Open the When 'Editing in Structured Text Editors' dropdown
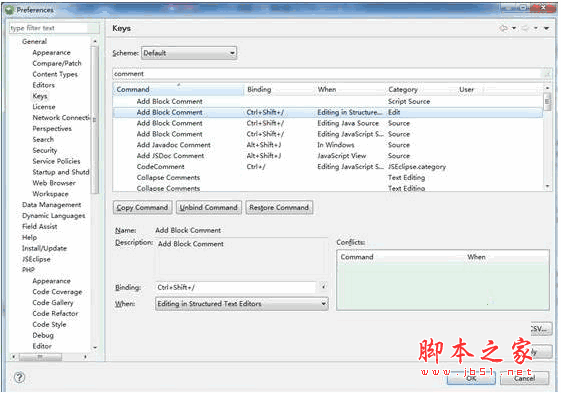561x393 pixels. tap(242, 304)
